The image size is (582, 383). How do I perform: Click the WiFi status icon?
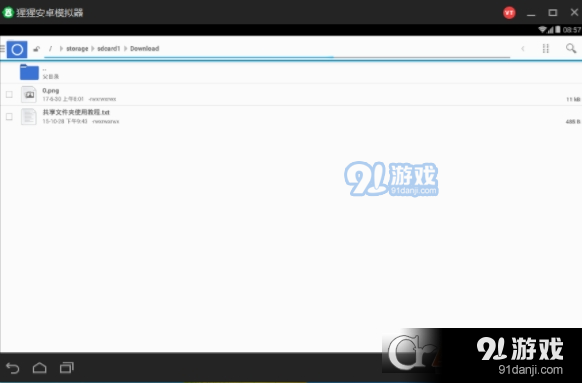tap(542, 30)
